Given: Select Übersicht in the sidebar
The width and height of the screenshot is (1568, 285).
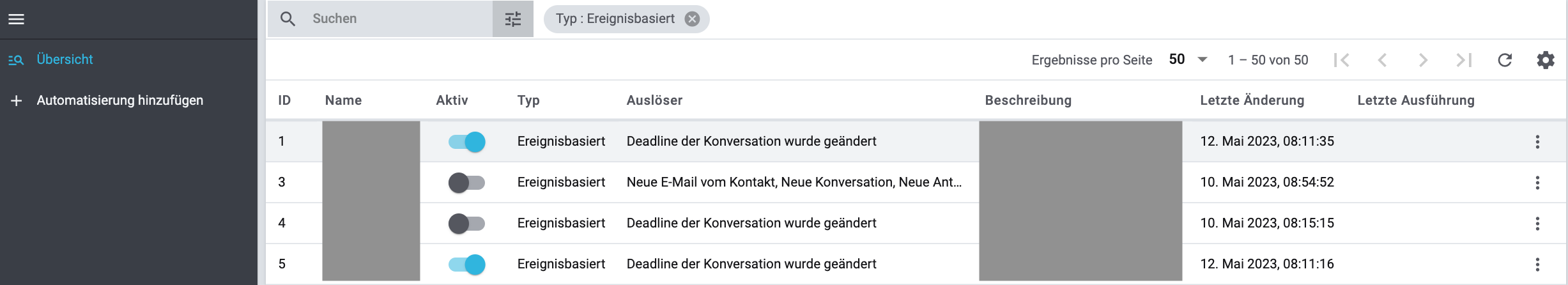Looking at the screenshot, I should [65, 59].
